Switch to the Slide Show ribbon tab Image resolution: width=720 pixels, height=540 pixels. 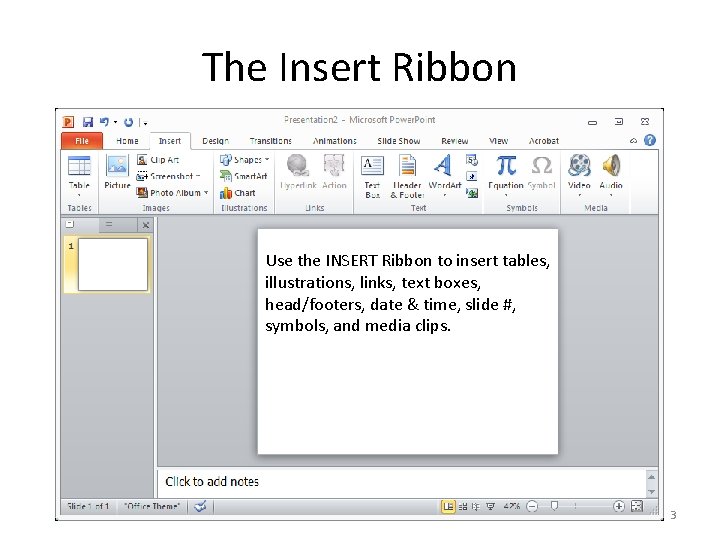(399, 141)
